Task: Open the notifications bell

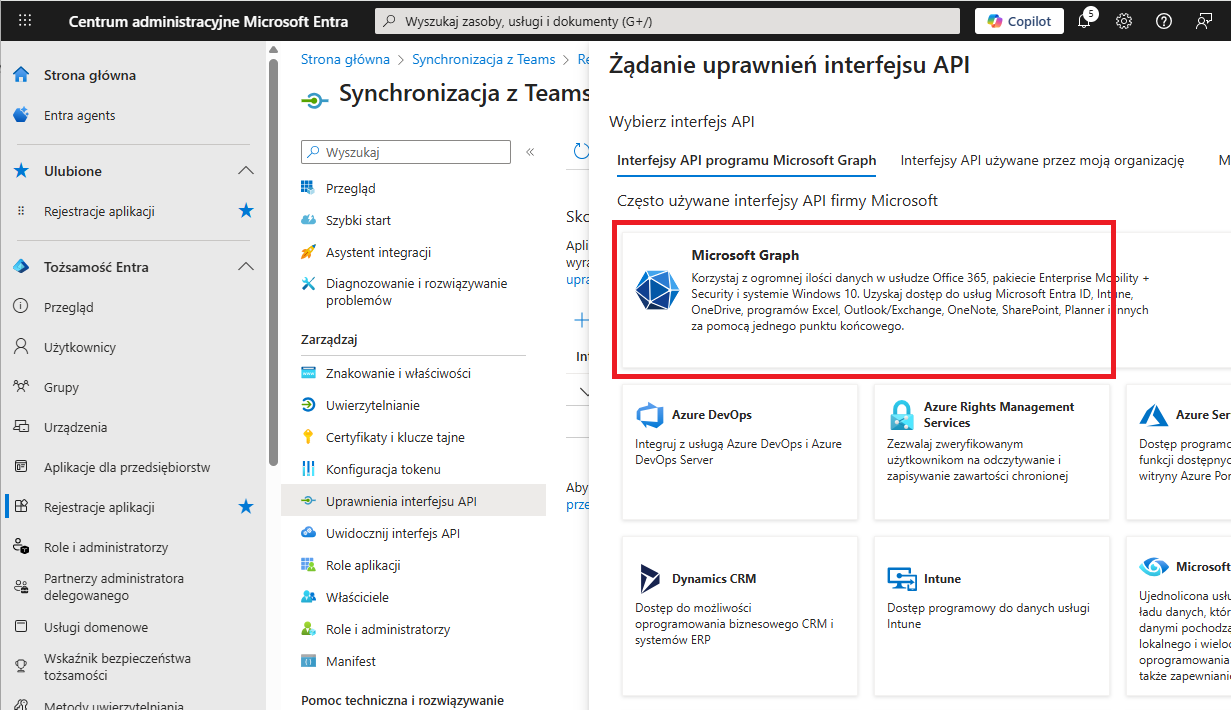Action: click(x=1084, y=21)
